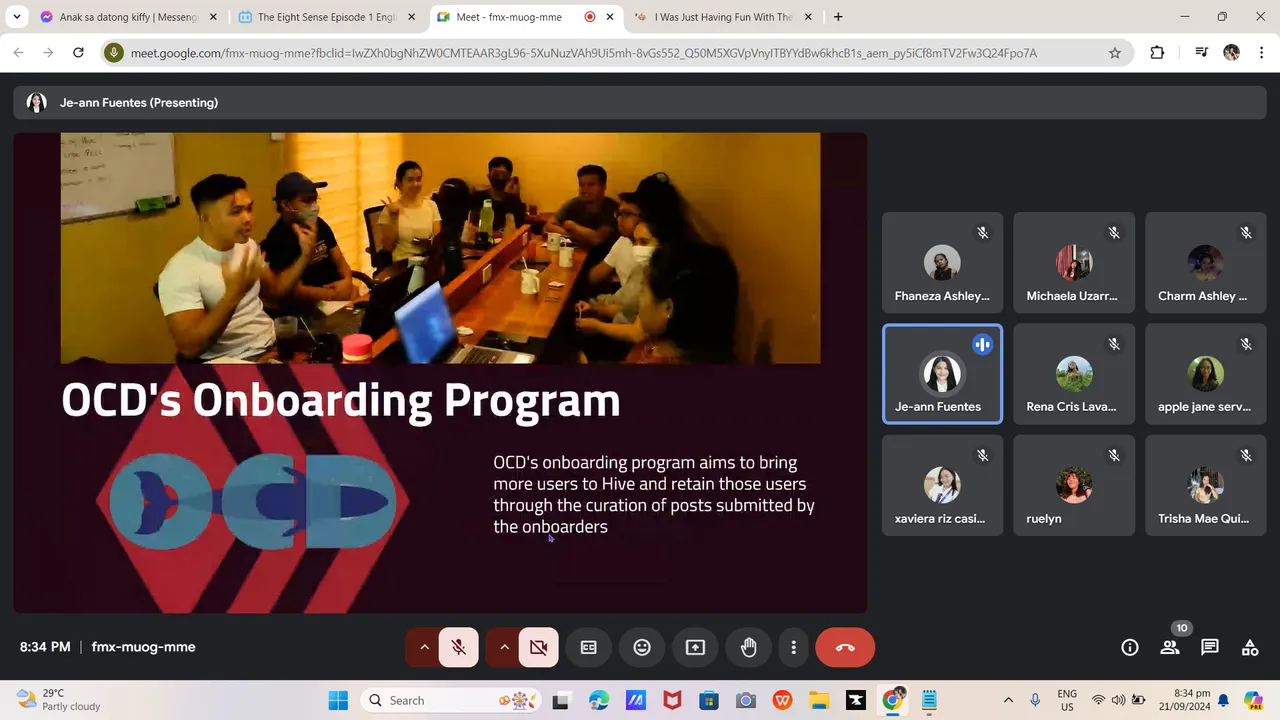Turn on the camera in Meet
The height and width of the screenshot is (720, 1280).
539,647
